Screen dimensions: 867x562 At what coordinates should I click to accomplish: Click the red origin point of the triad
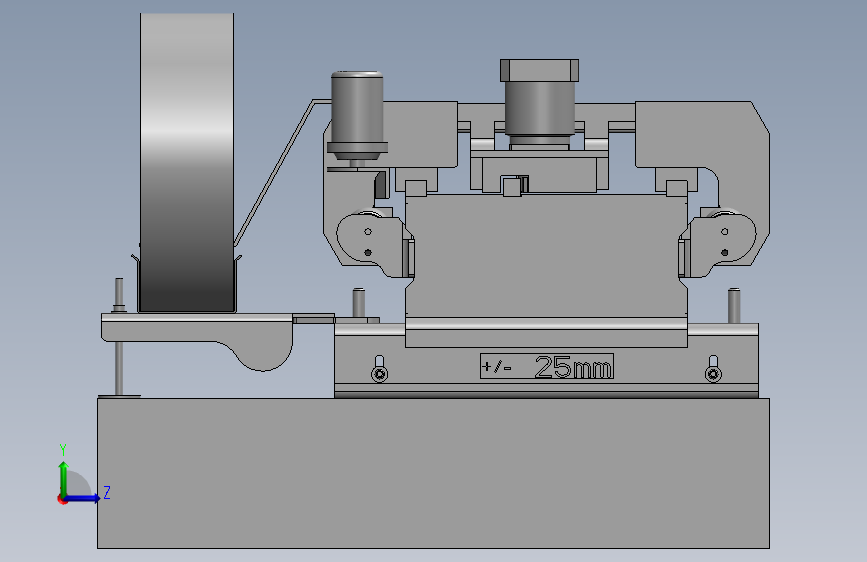(x=62, y=499)
